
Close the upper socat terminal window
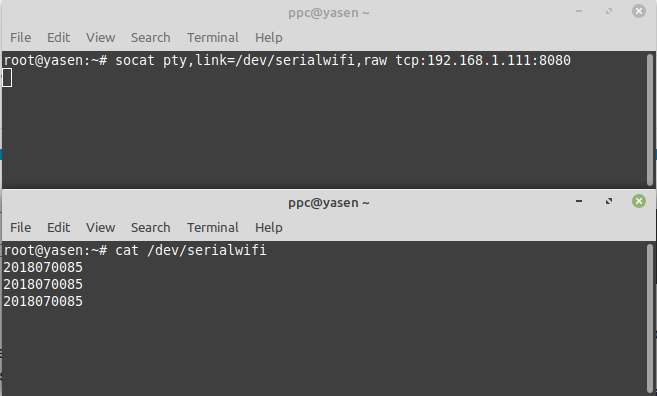(639, 11)
